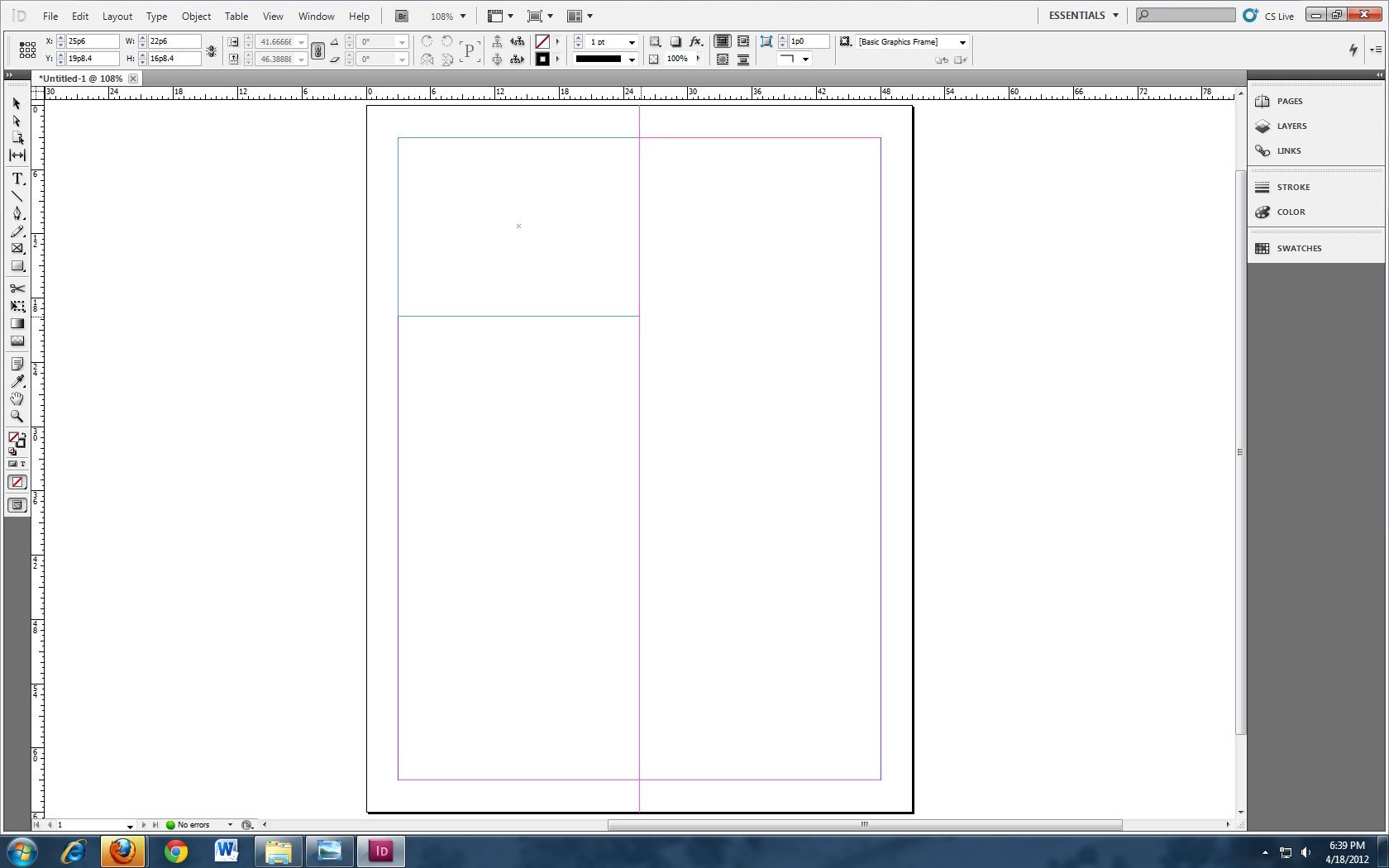Open the Window menu
Viewport: 1389px width, 868px height.
coord(315,16)
